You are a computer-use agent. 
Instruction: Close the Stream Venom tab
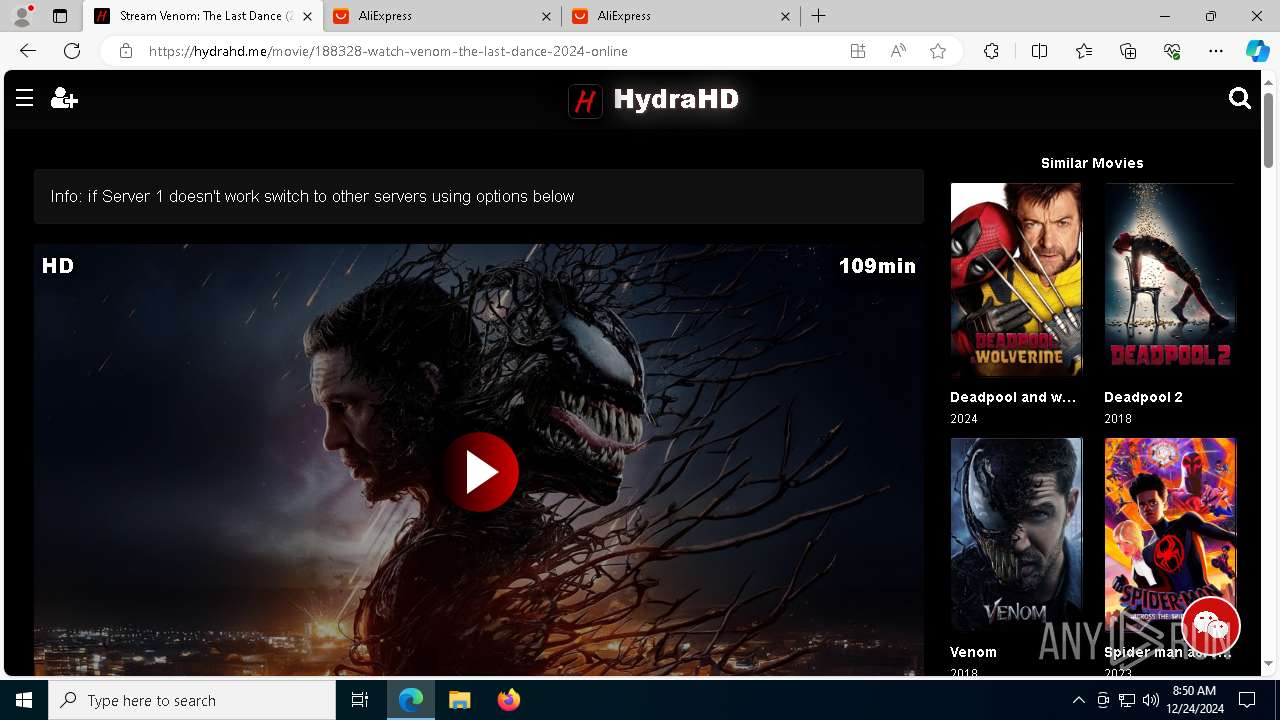(x=307, y=16)
